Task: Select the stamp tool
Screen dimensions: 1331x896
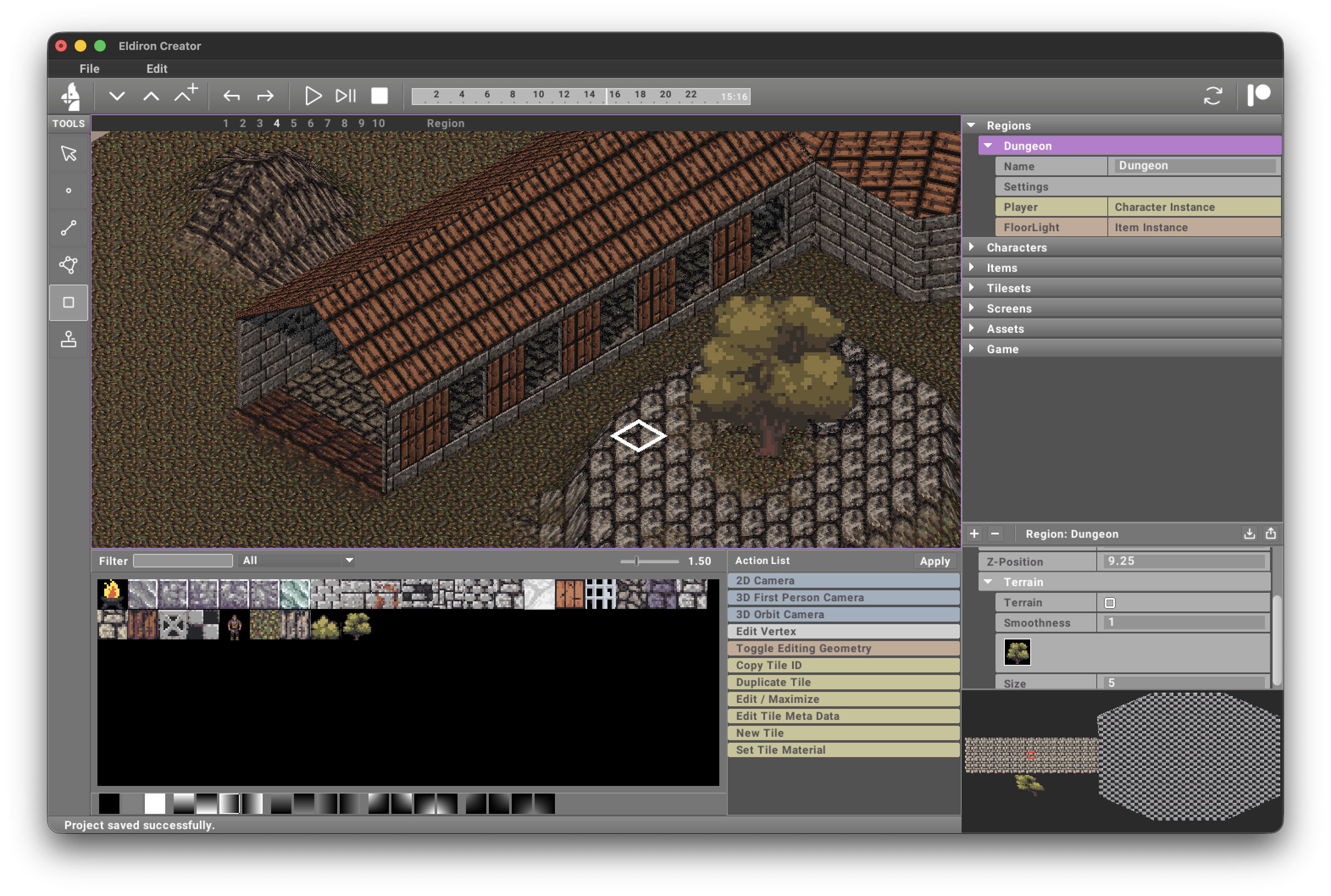Action: point(68,340)
